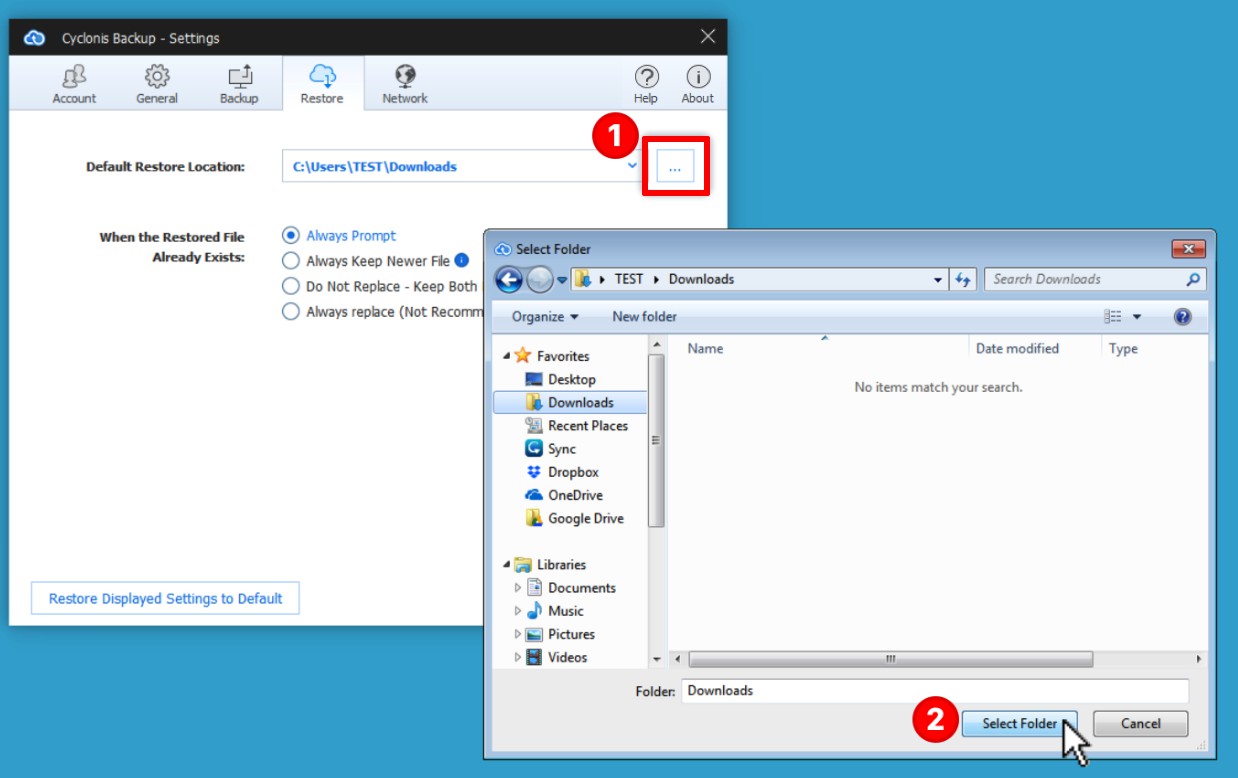Click the info icon beside Always Keep Newer File

[x=461, y=260]
